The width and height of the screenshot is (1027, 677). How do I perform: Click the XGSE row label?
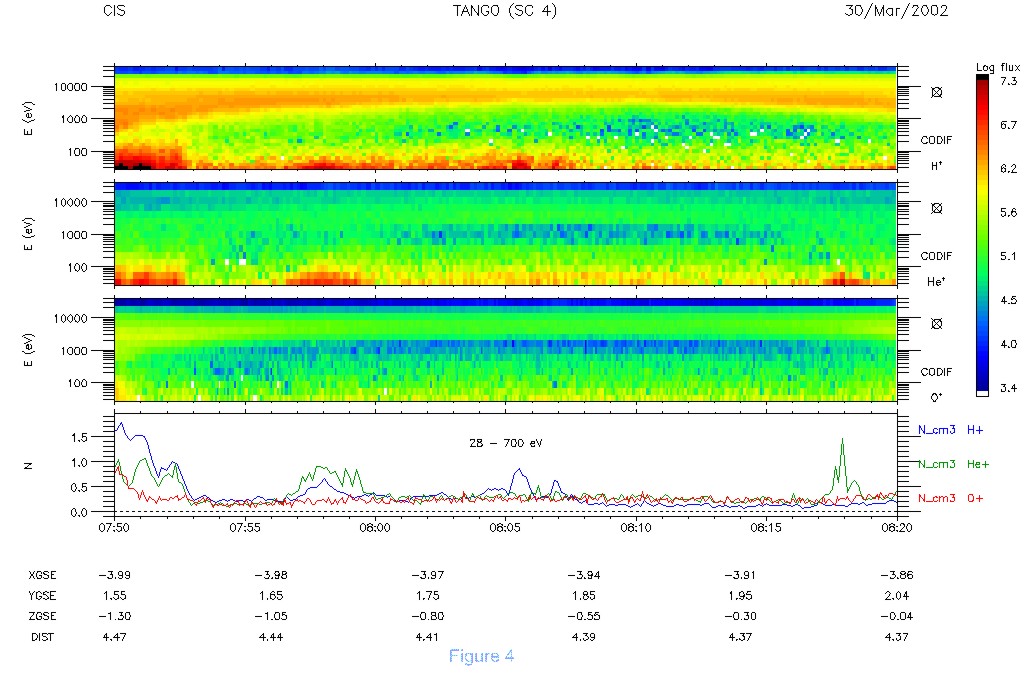click(x=44, y=575)
